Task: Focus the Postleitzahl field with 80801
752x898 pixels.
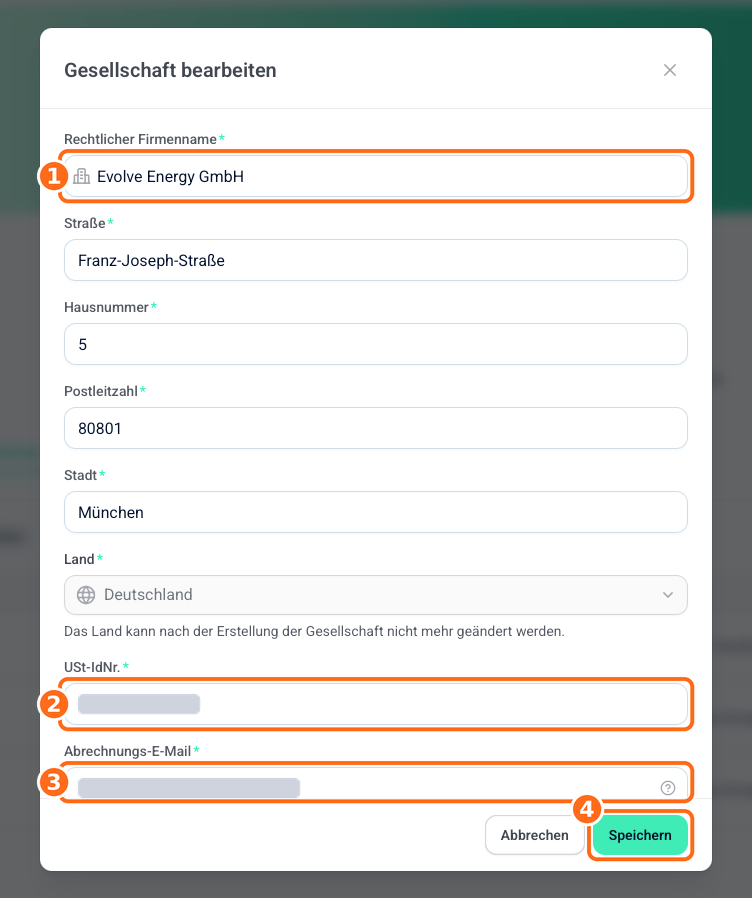Action: click(x=376, y=428)
